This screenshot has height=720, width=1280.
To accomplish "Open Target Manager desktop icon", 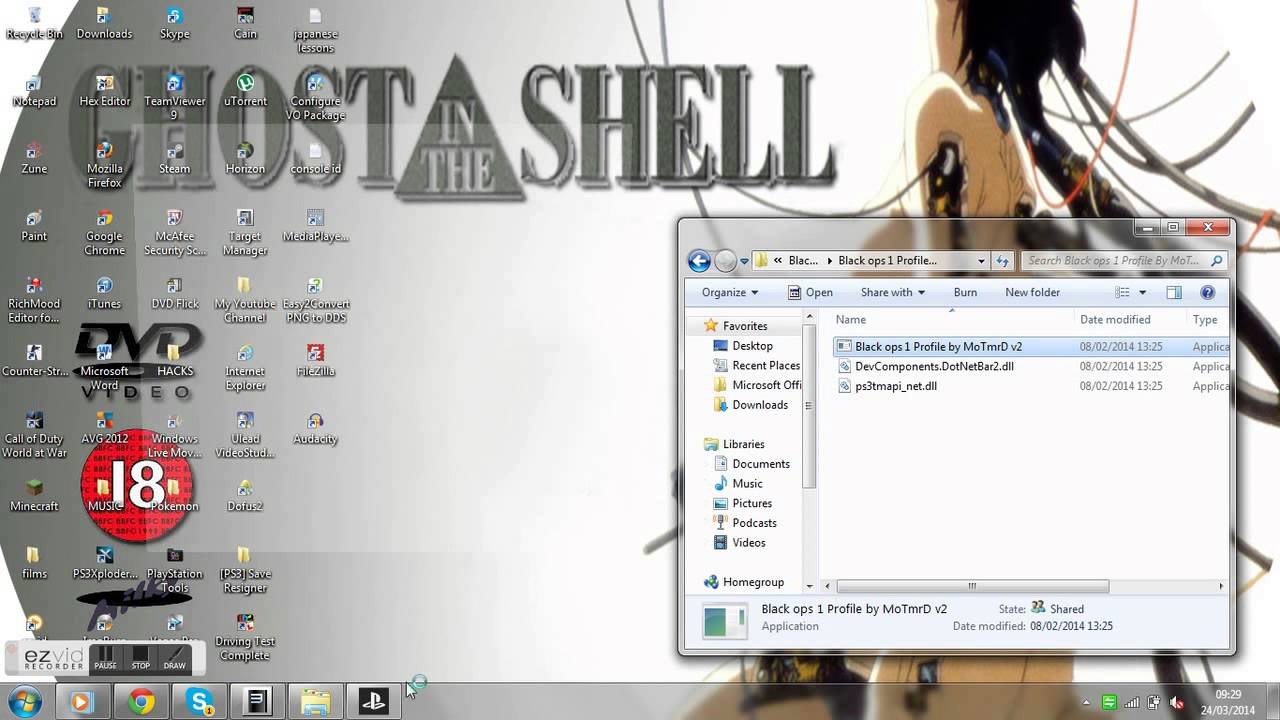I will tap(245, 233).
